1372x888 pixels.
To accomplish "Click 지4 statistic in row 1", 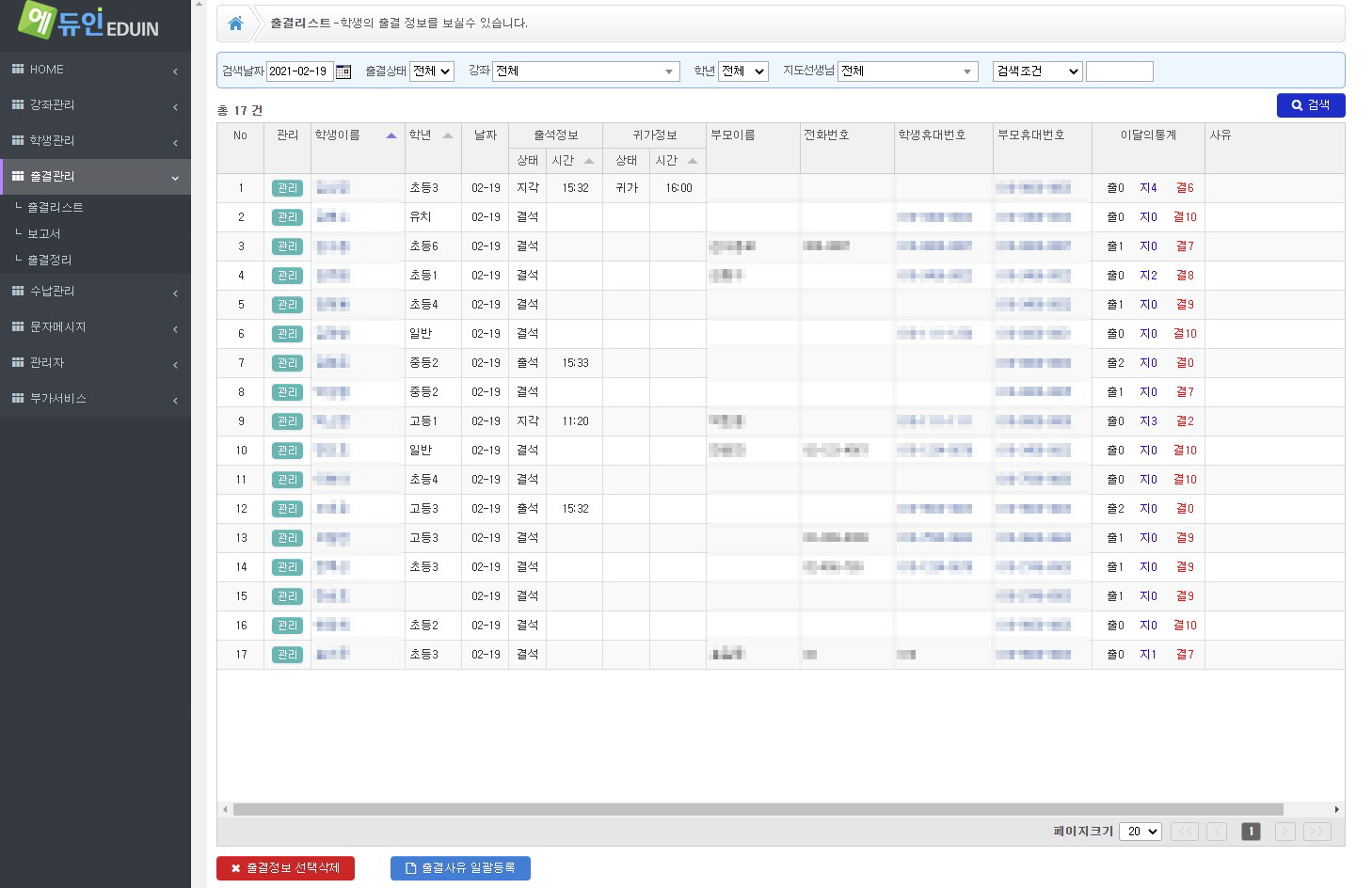I will pos(1148,188).
